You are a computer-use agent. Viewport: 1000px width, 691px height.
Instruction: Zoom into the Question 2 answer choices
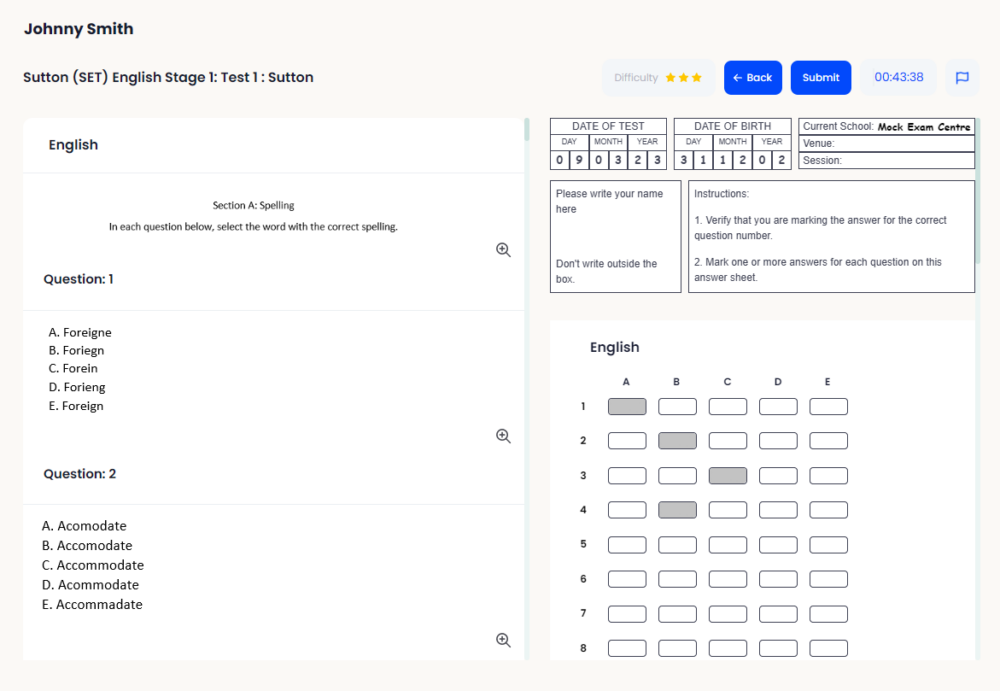tap(503, 639)
